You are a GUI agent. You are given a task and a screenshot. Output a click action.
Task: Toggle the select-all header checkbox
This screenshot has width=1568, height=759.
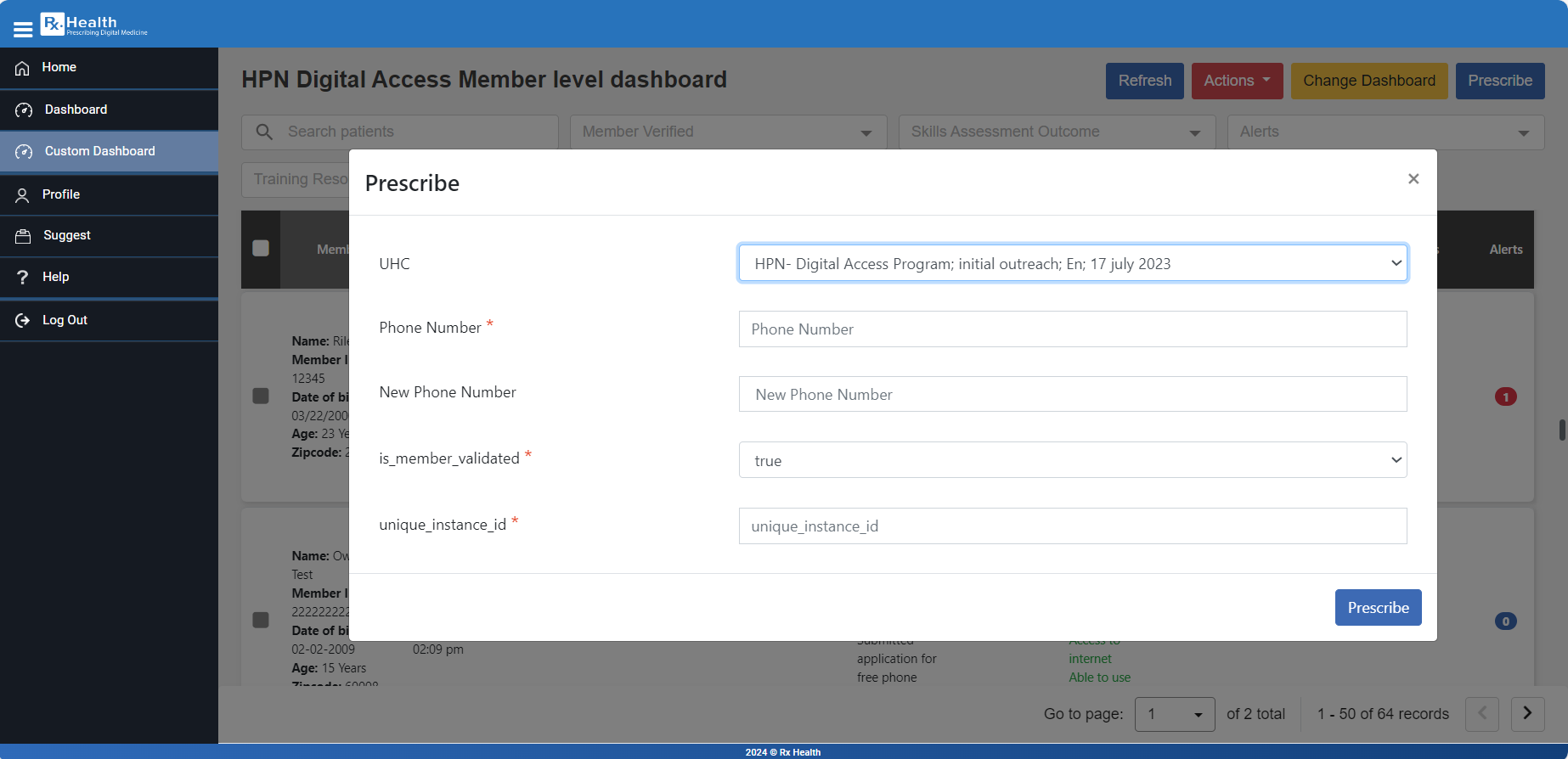(261, 248)
